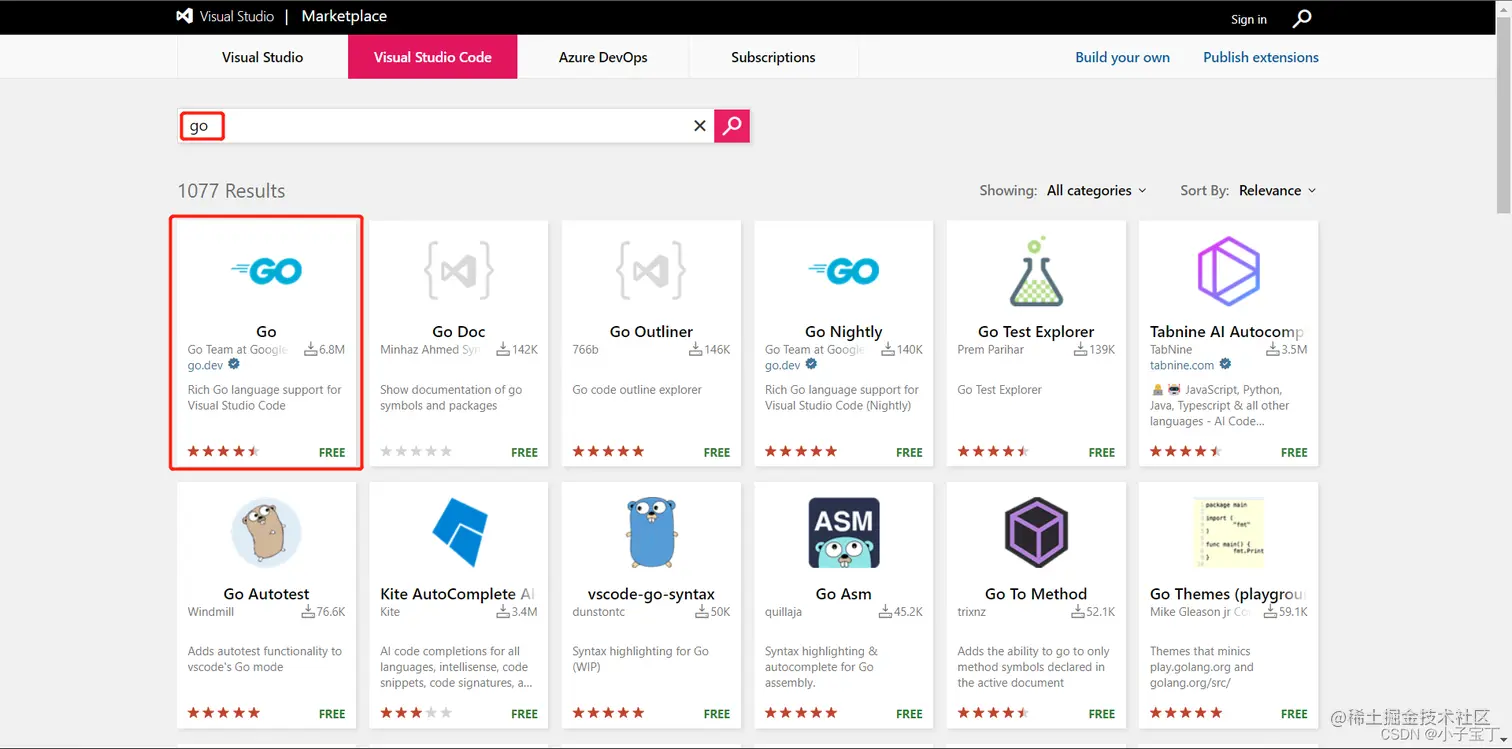Open the Go extension logo
Screen dimensions: 1512x749
[266, 270]
